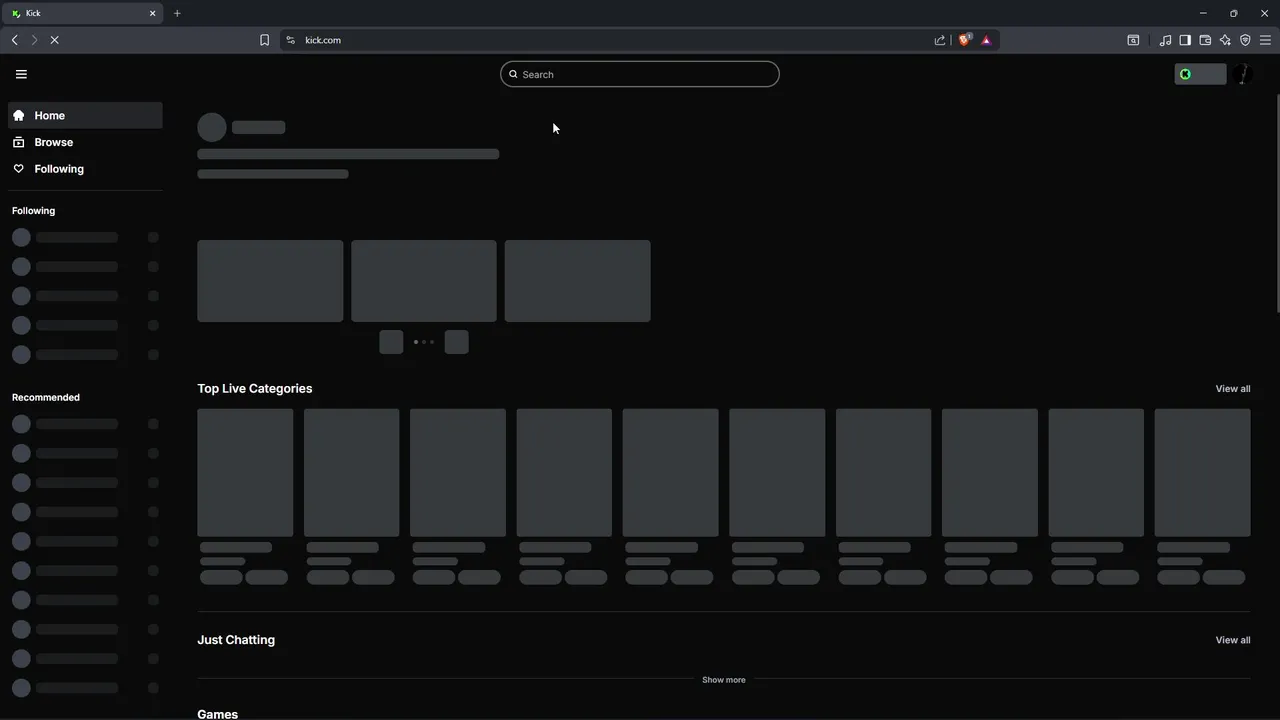Go forward one page in the browser
The height and width of the screenshot is (720, 1280).
click(34, 40)
